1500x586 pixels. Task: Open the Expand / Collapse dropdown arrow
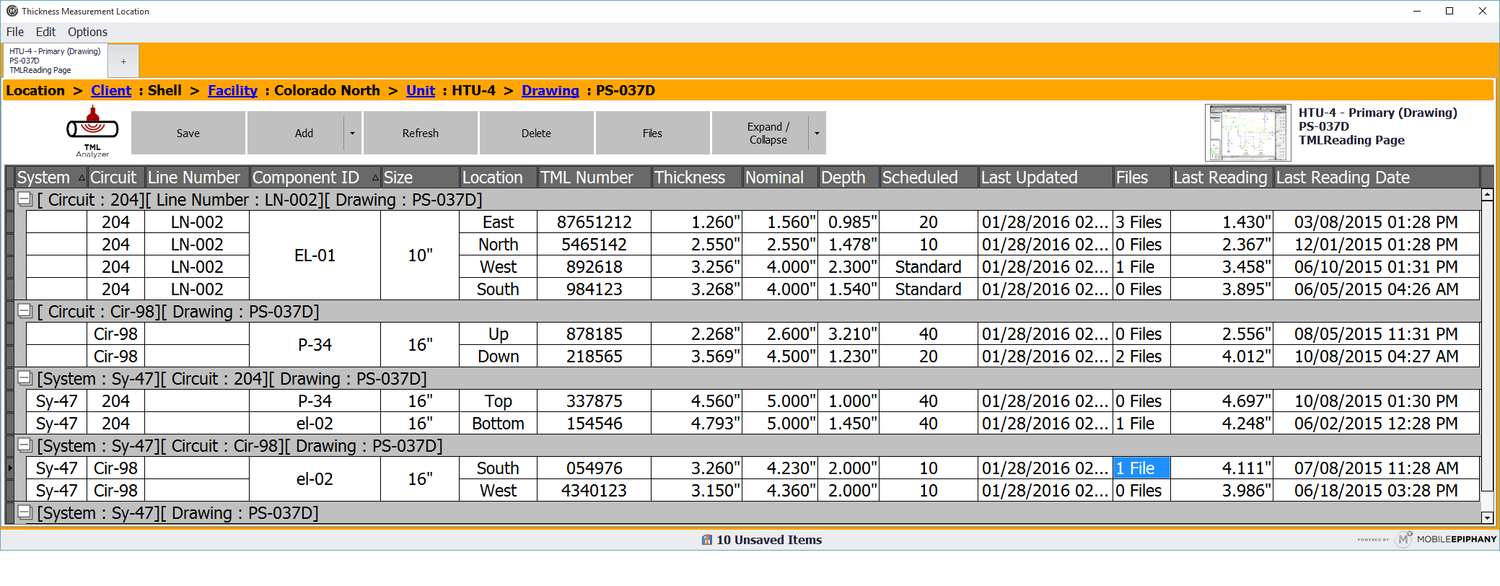(x=817, y=133)
